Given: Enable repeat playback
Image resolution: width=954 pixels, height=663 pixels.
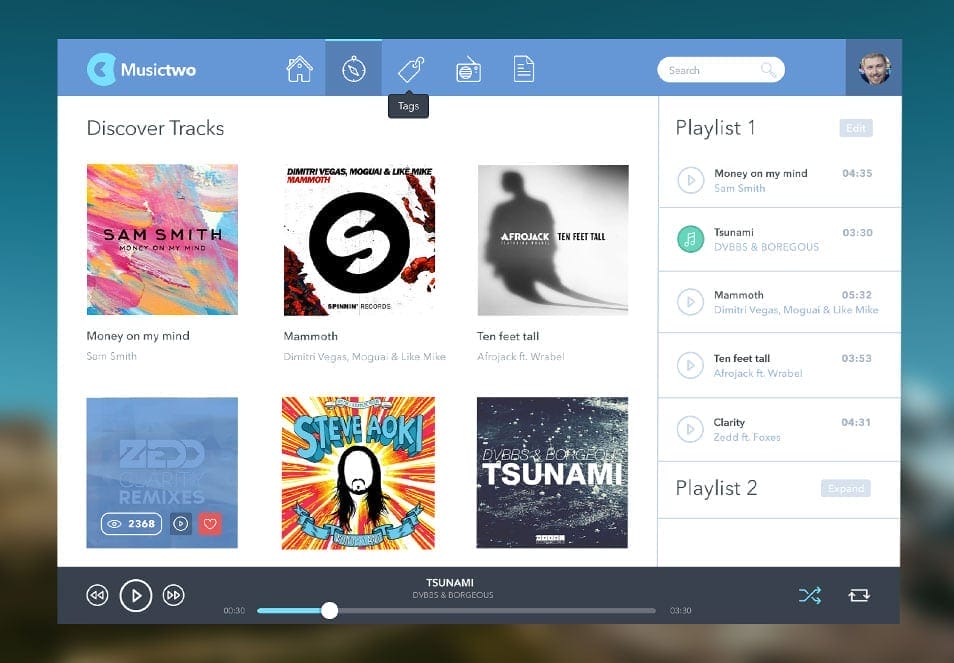Looking at the screenshot, I should (x=858, y=595).
